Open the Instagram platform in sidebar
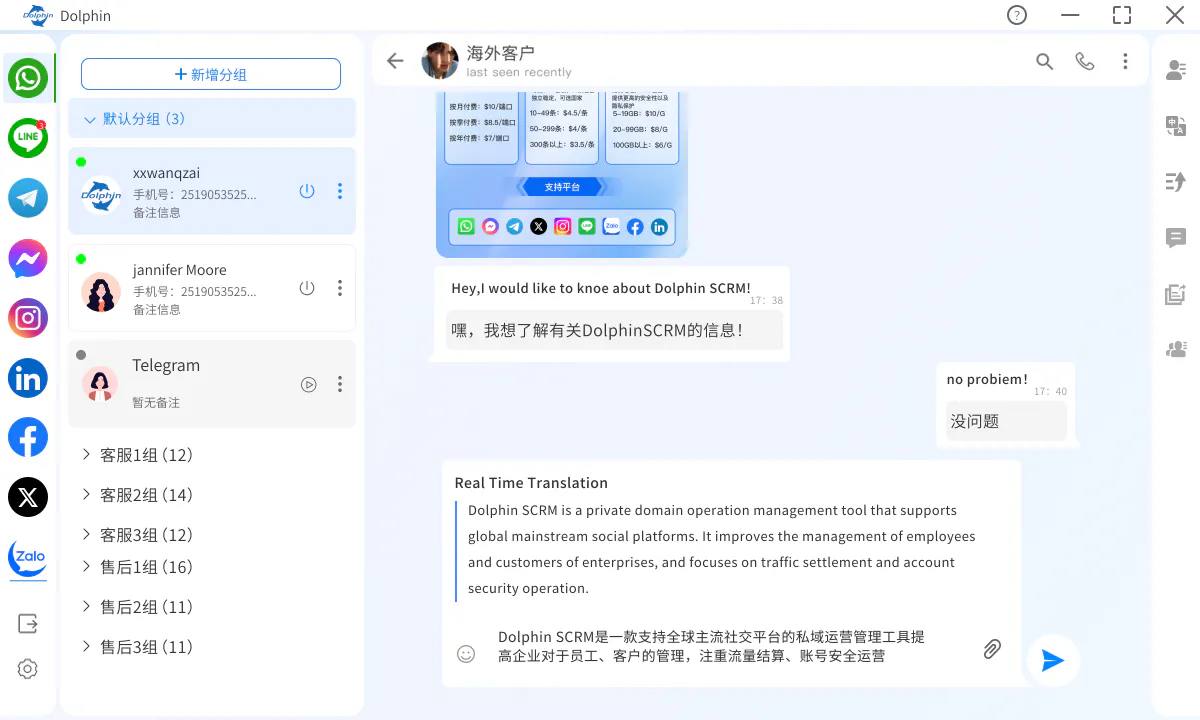 tap(28, 318)
